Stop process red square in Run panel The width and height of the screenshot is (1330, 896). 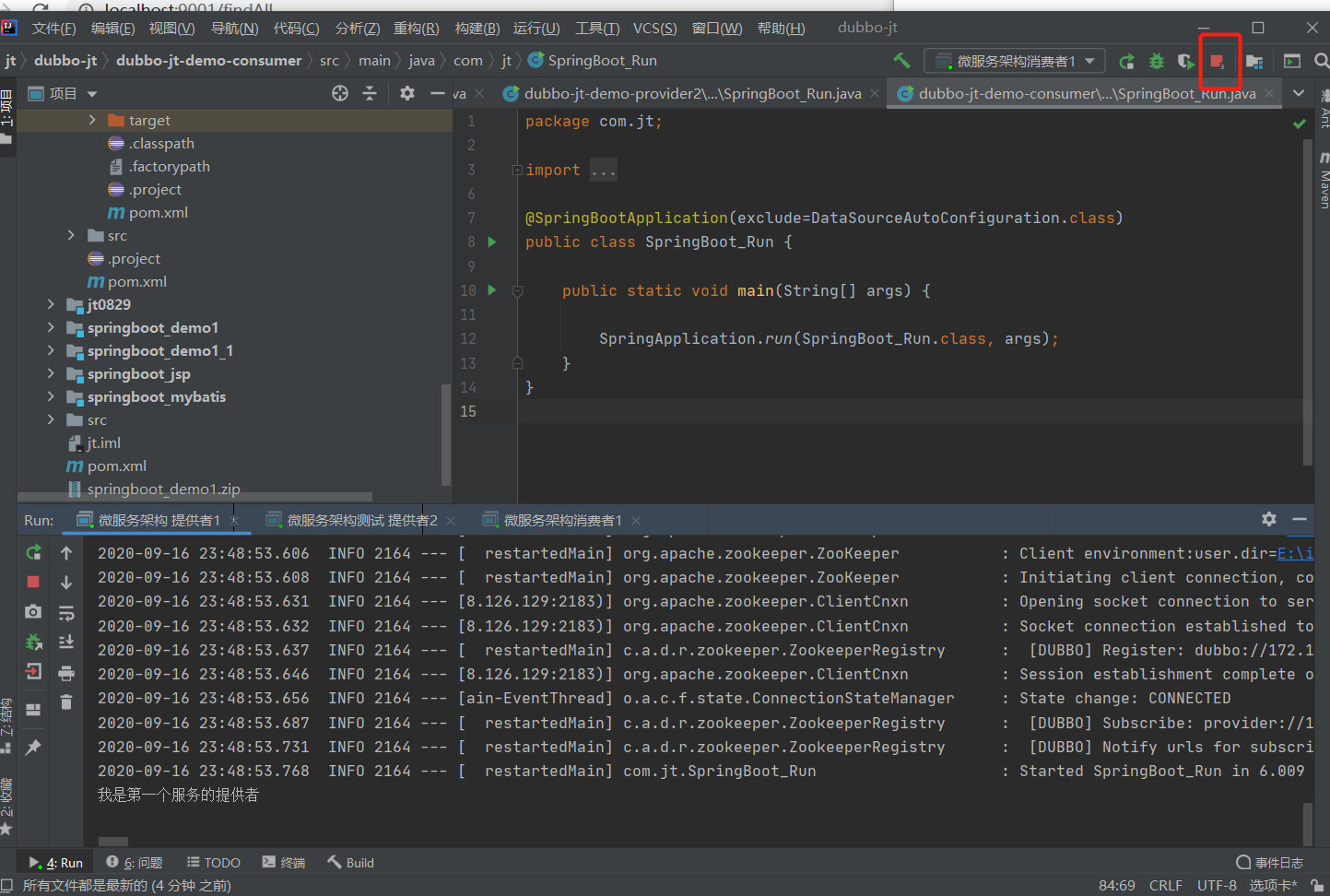pyautogui.click(x=33, y=582)
